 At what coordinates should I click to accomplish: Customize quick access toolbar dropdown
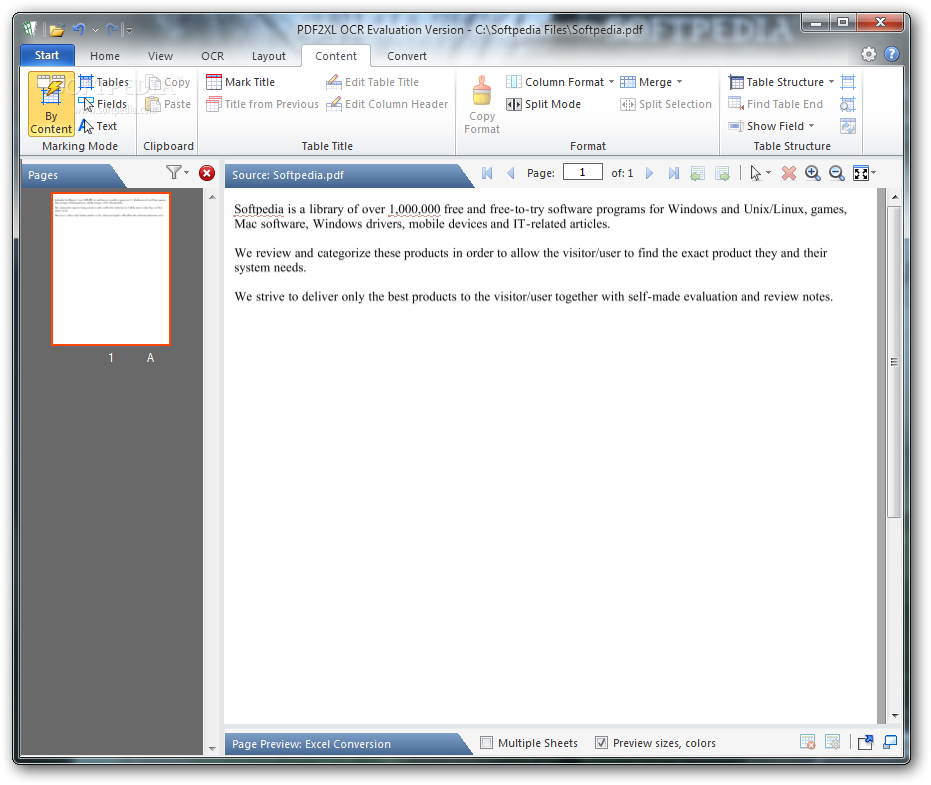(x=129, y=30)
